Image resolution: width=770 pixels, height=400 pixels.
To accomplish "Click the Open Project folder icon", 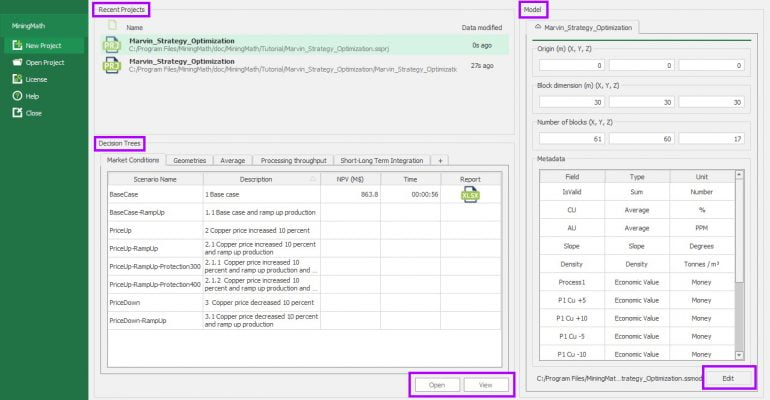I will pos(17,62).
